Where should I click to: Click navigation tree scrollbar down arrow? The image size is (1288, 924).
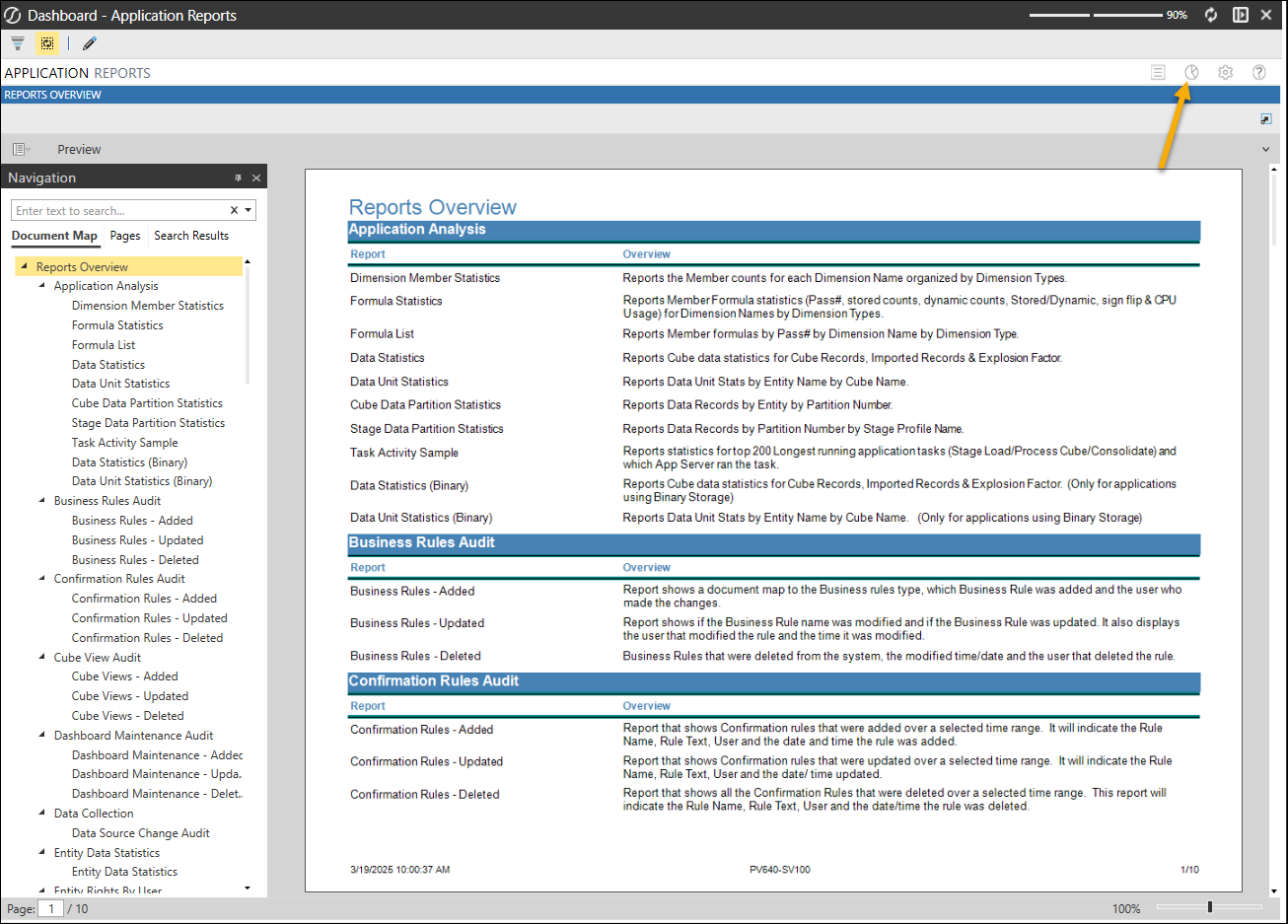[247, 888]
